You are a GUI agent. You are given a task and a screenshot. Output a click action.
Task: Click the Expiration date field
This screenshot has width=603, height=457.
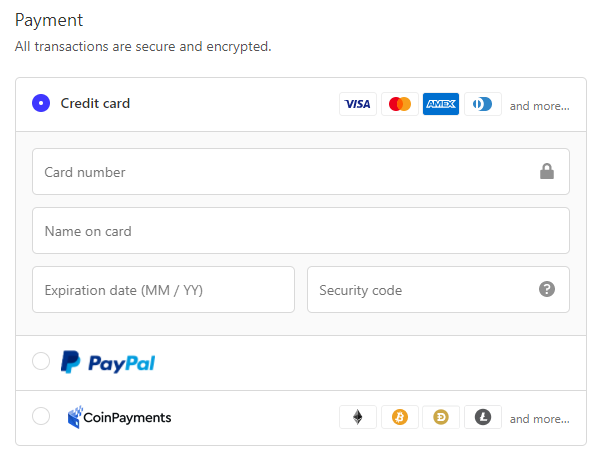click(163, 290)
